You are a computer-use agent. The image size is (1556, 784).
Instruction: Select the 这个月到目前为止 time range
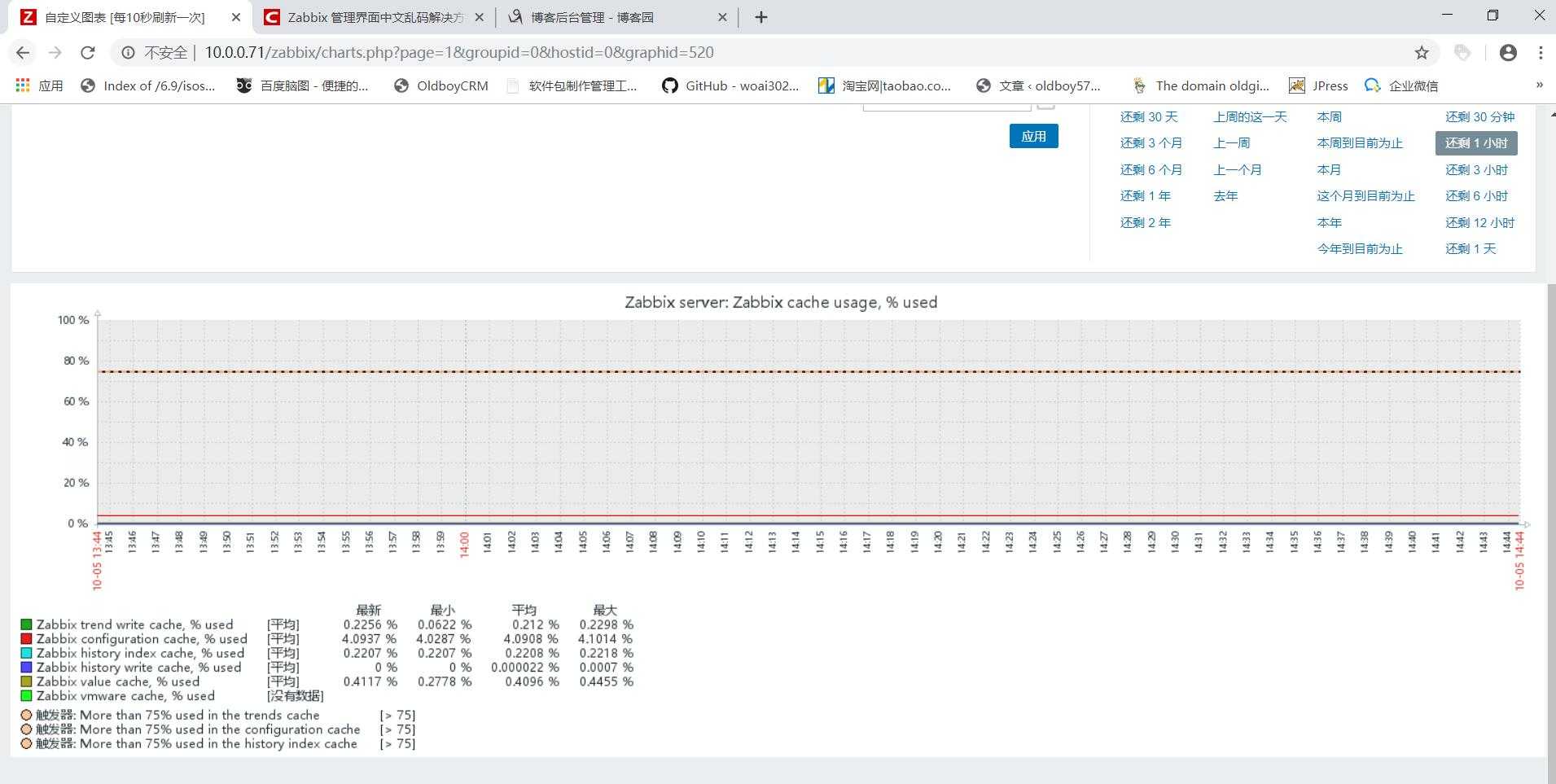pyautogui.click(x=1365, y=196)
